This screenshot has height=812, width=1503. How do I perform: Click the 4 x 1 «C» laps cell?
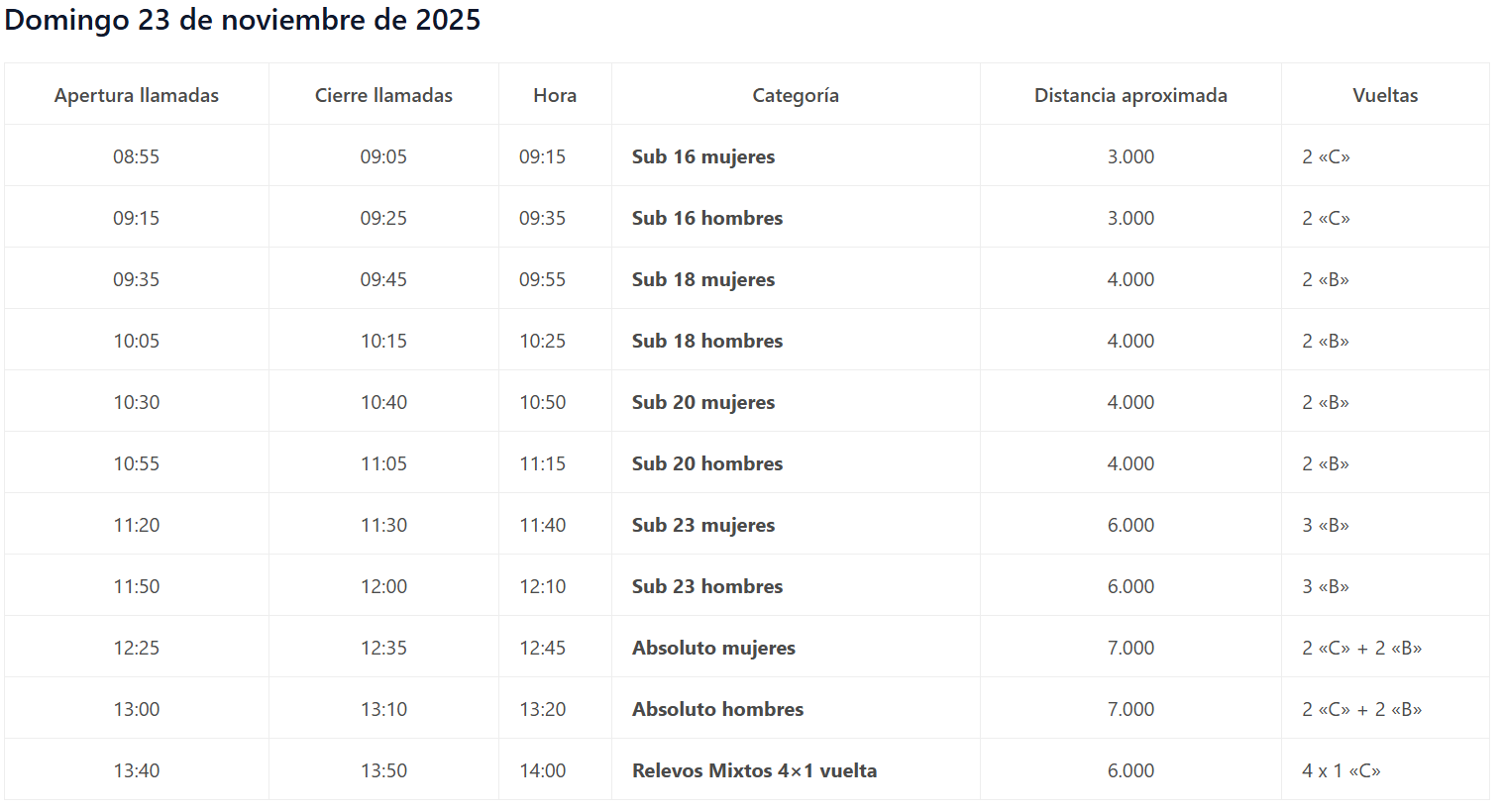1342,771
